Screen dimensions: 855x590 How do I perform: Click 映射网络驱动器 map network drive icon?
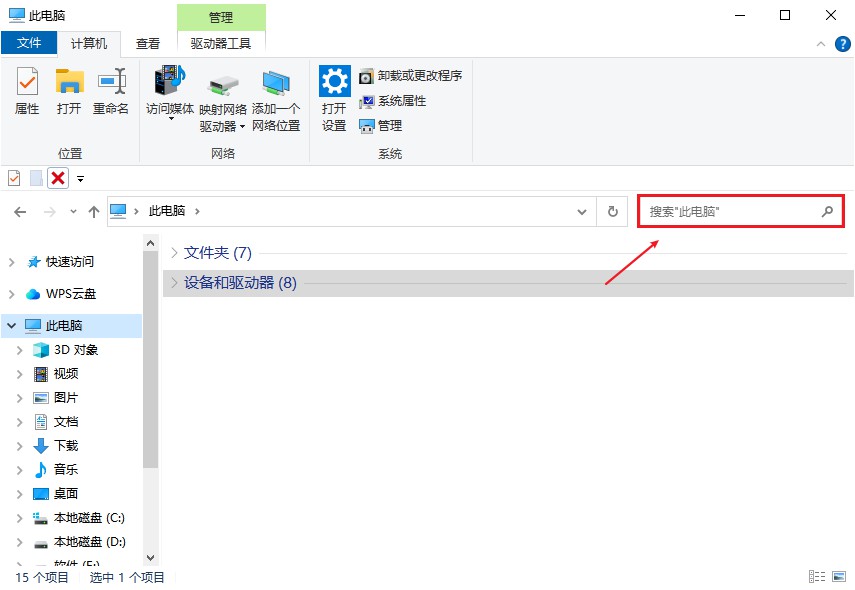coord(222,85)
